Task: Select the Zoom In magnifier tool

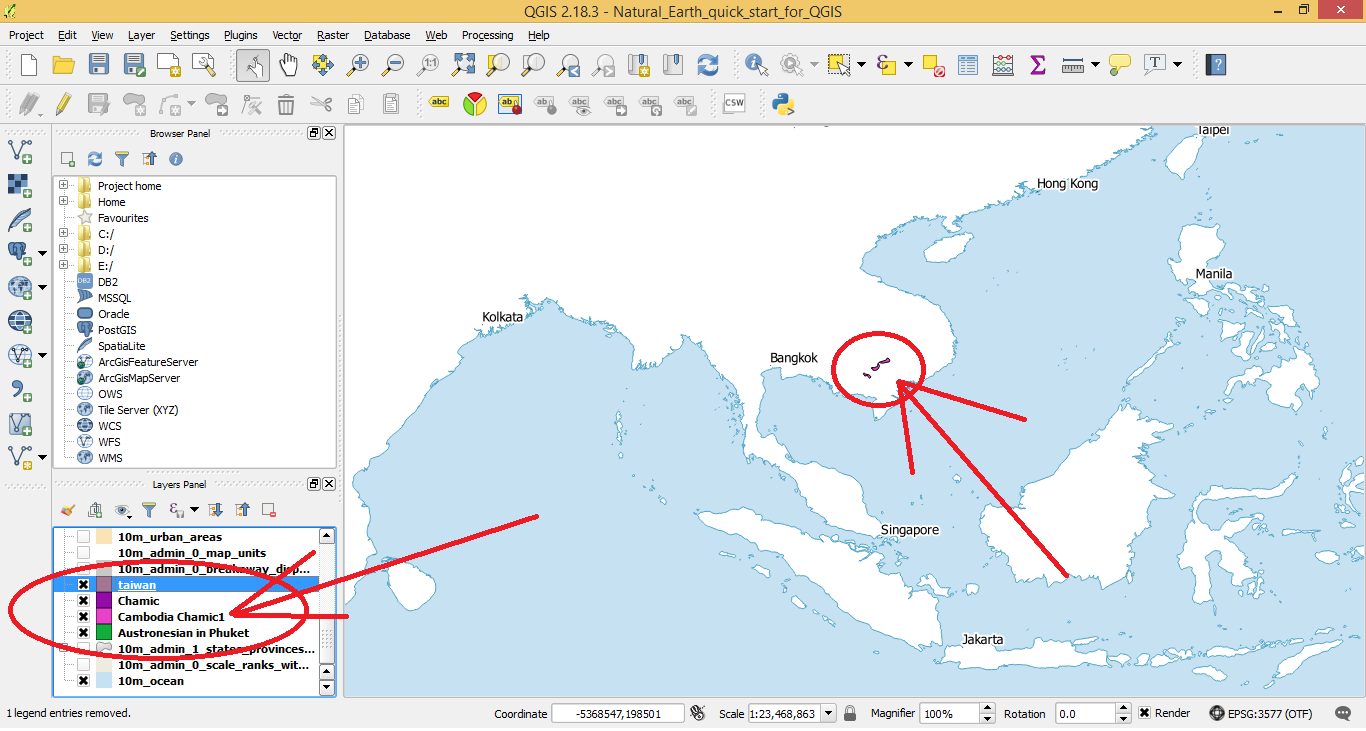Action: (x=358, y=65)
